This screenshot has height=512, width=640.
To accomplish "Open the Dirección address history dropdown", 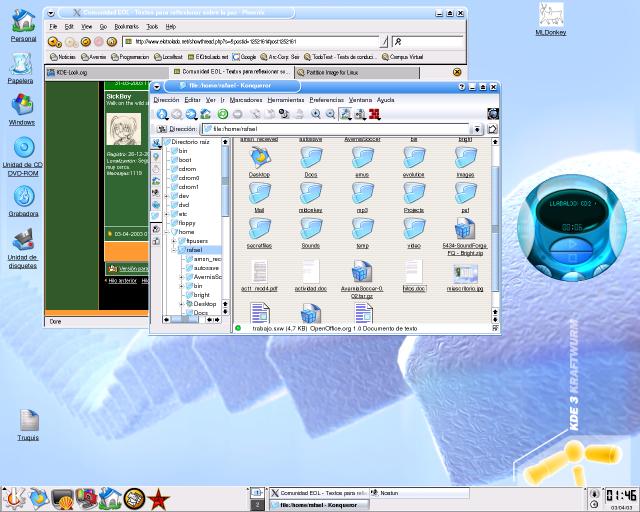I will tap(477, 129).
